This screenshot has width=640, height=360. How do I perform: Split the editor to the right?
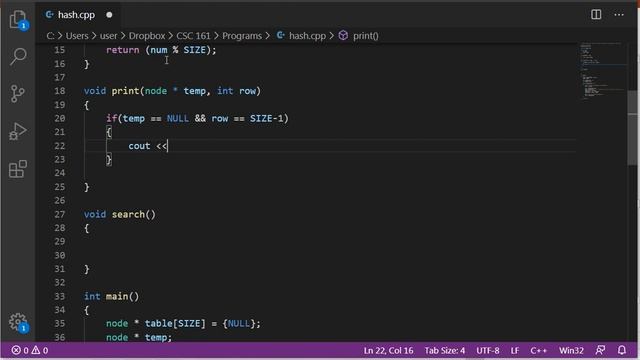click(x=596, y=15)
